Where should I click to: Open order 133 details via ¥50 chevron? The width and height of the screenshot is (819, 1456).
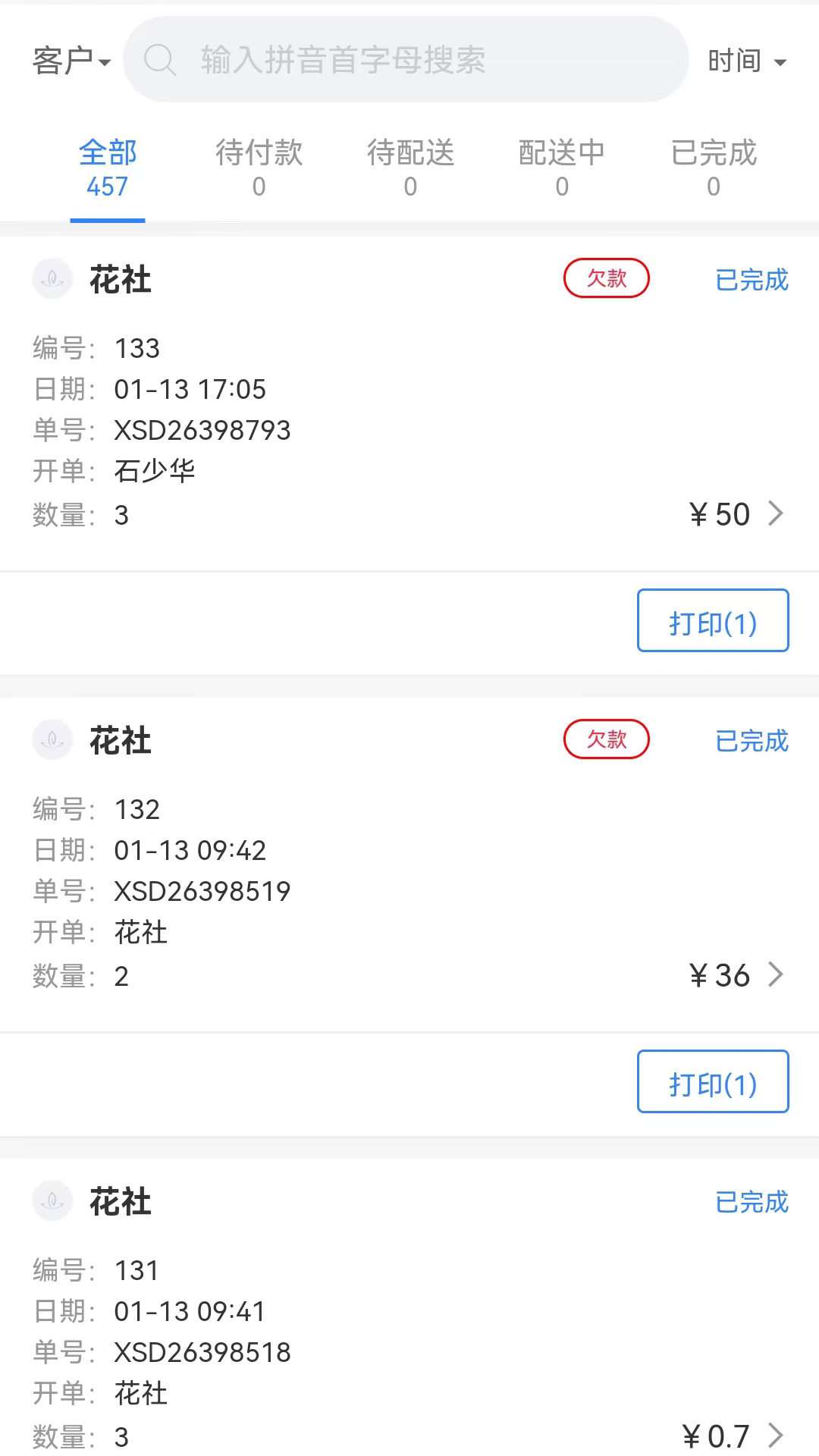775,514
